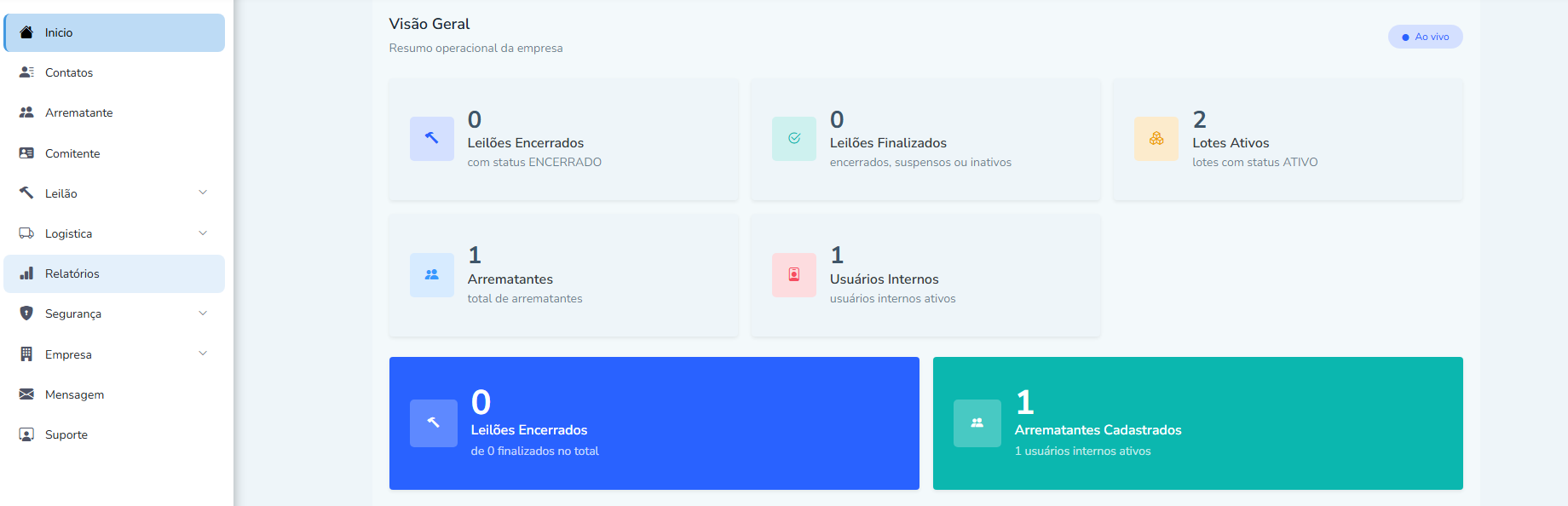
Task: Click checkmark icon on Leilões Finalizados card
Action: (x=794, y=138)
